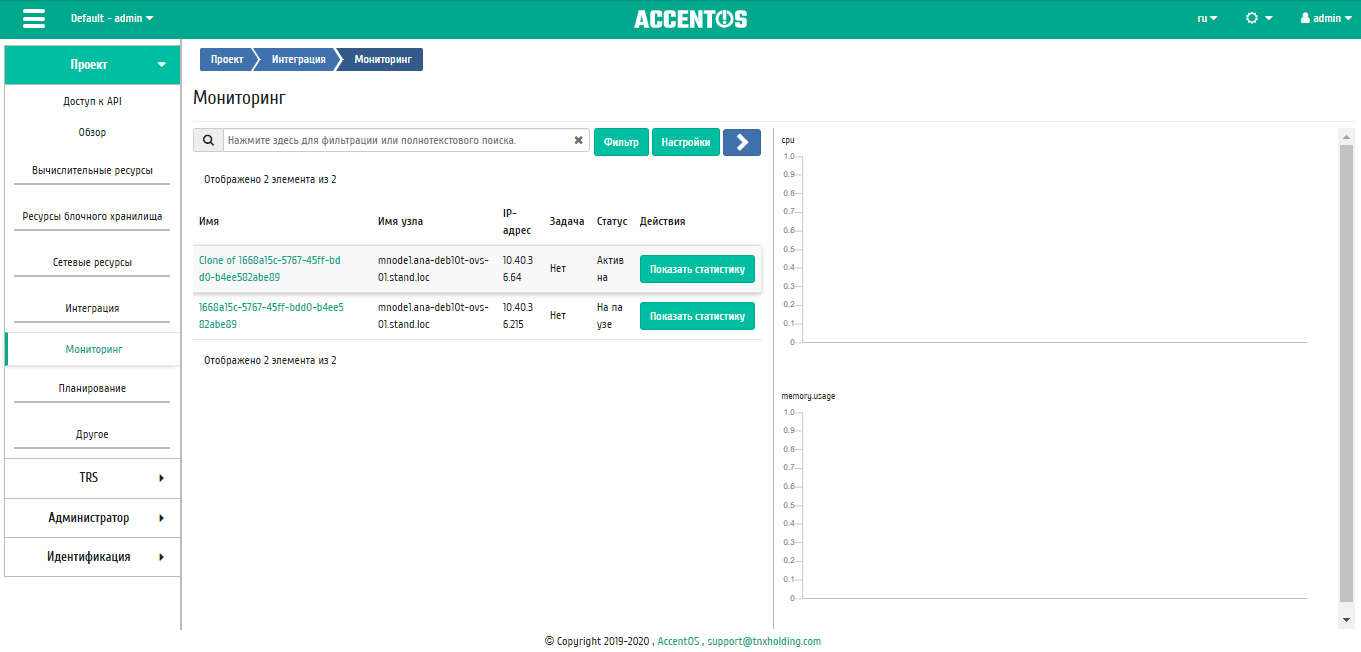
Task: Click the Фильтр button
Action: [621, 142]
